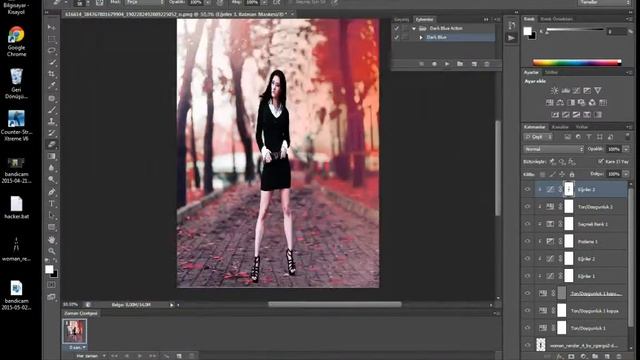Add a Levels adjustment layer

click(565, 91)
